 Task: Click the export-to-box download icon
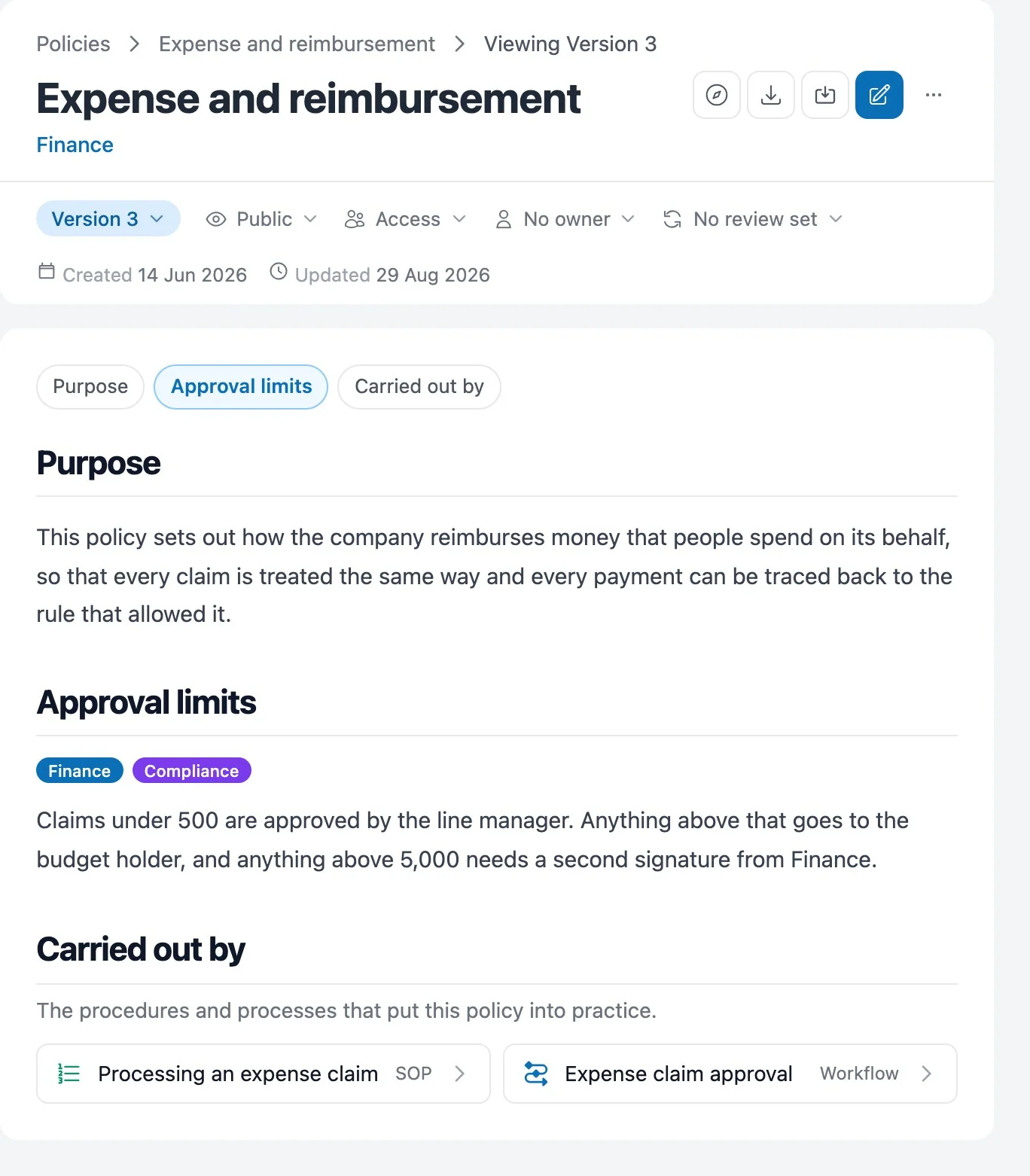tap(824, 95)
